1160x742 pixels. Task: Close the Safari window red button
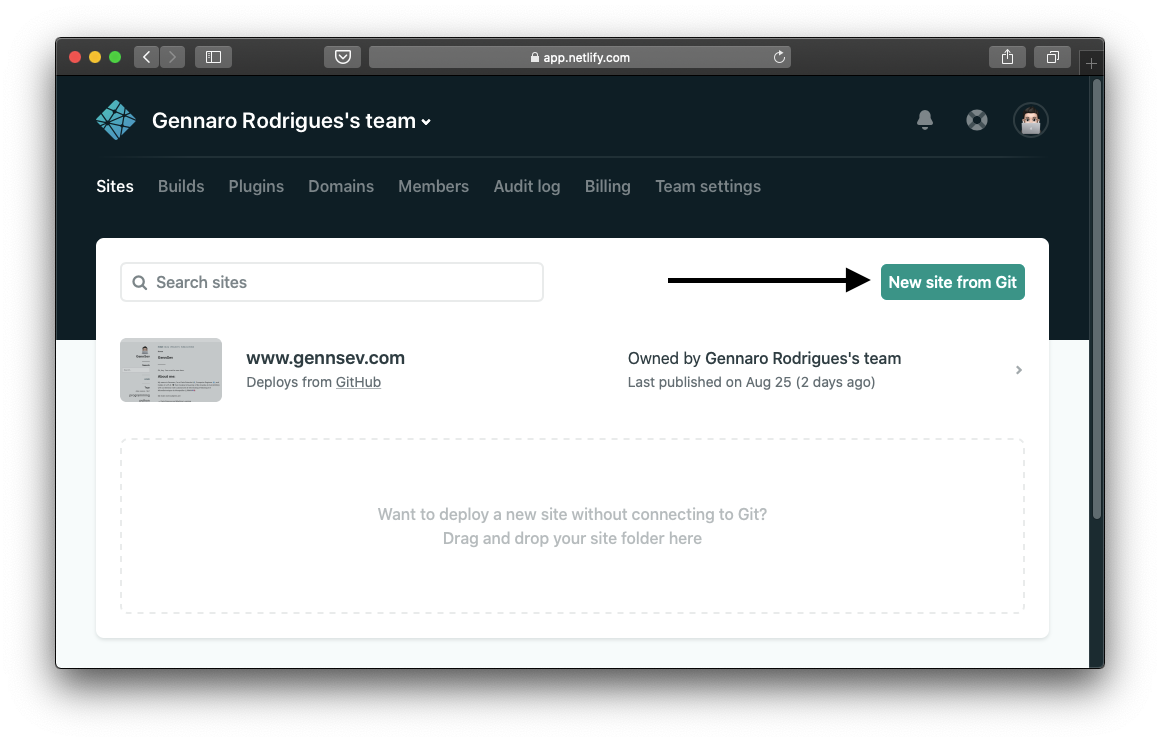(75, 57)
